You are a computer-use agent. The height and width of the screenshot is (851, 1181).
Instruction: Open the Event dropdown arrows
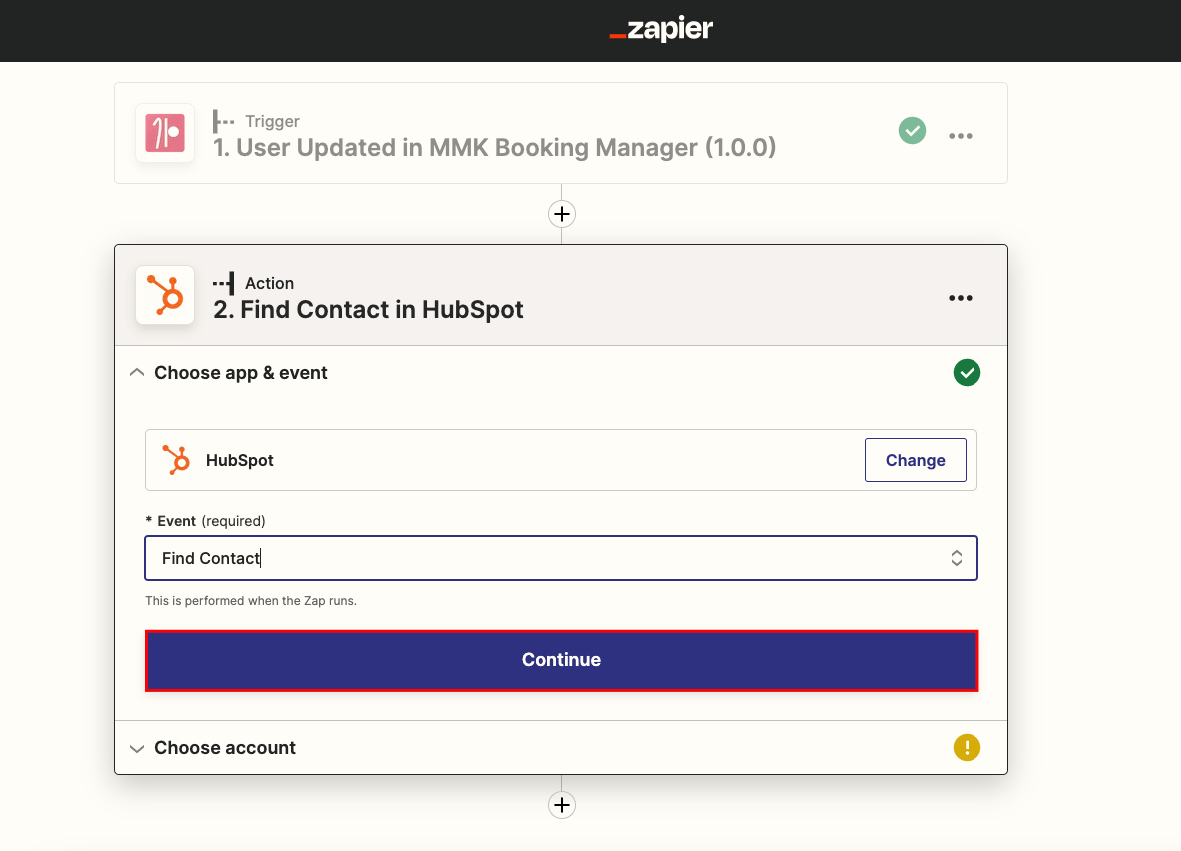tap(957, 558)
